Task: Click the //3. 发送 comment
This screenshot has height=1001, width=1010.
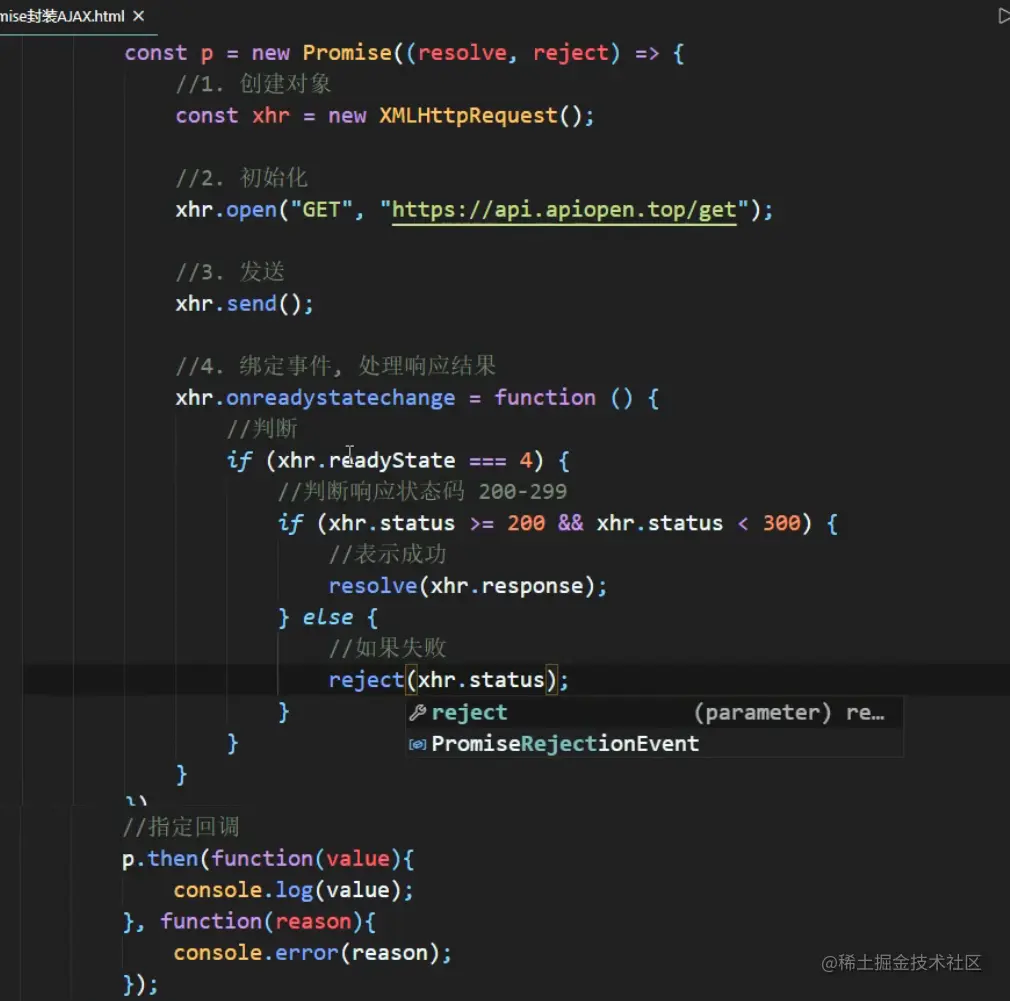Action: [230, 272]
